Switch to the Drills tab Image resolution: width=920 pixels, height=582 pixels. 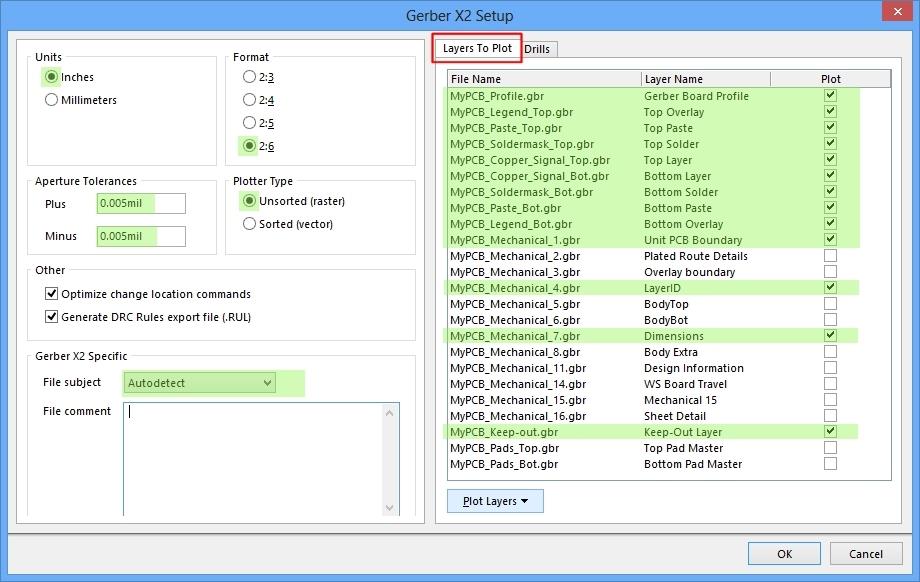point(537,48)
